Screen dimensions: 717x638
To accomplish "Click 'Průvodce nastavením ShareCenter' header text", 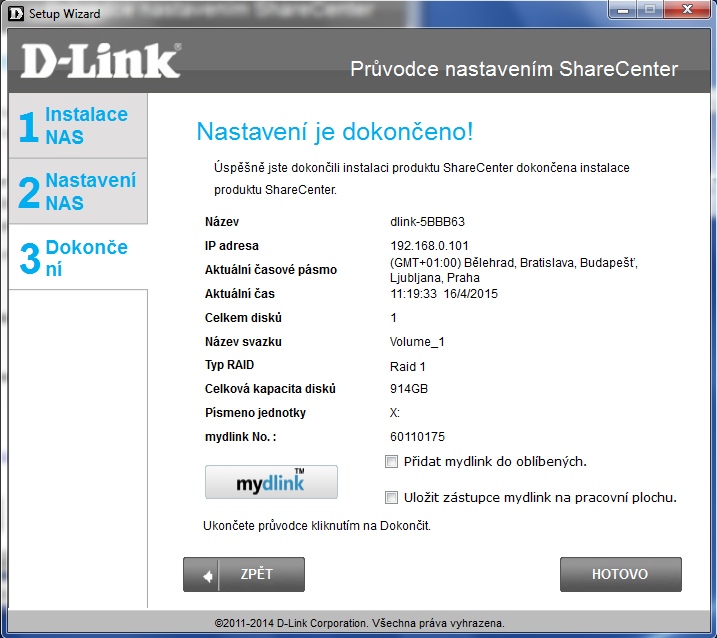I will (x=514, y=69).
